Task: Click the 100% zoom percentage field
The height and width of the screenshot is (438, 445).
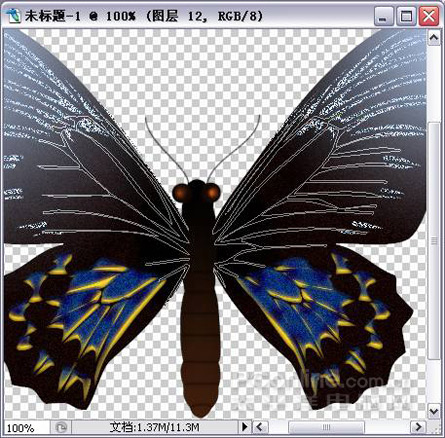Action: [25, 427]
